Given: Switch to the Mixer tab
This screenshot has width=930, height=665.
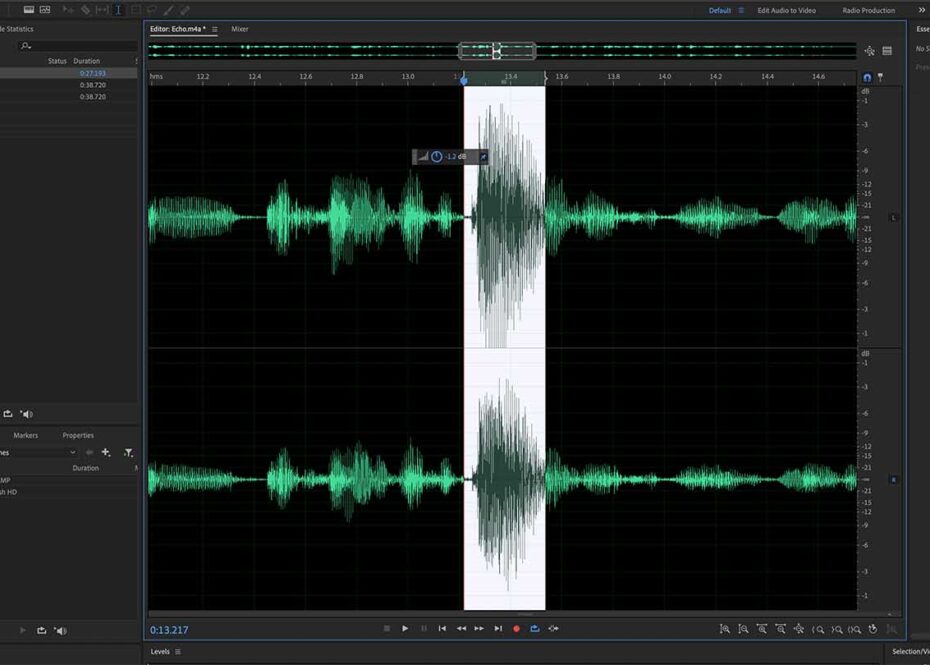Looking at the screenshot, I should click(x=240, y=29).
